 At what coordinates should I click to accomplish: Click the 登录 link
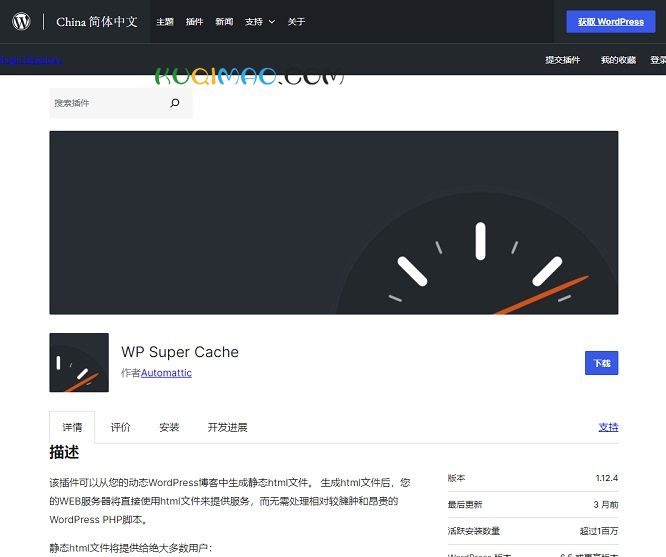click(658, 60)
